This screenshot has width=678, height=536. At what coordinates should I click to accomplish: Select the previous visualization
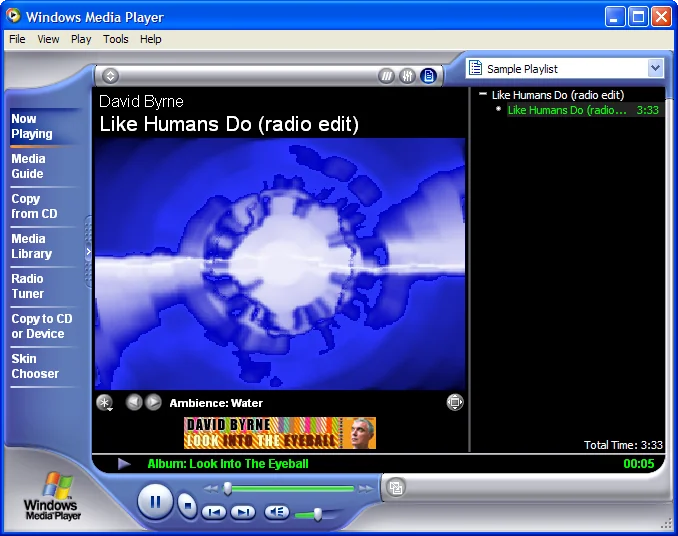click(134, 402)
